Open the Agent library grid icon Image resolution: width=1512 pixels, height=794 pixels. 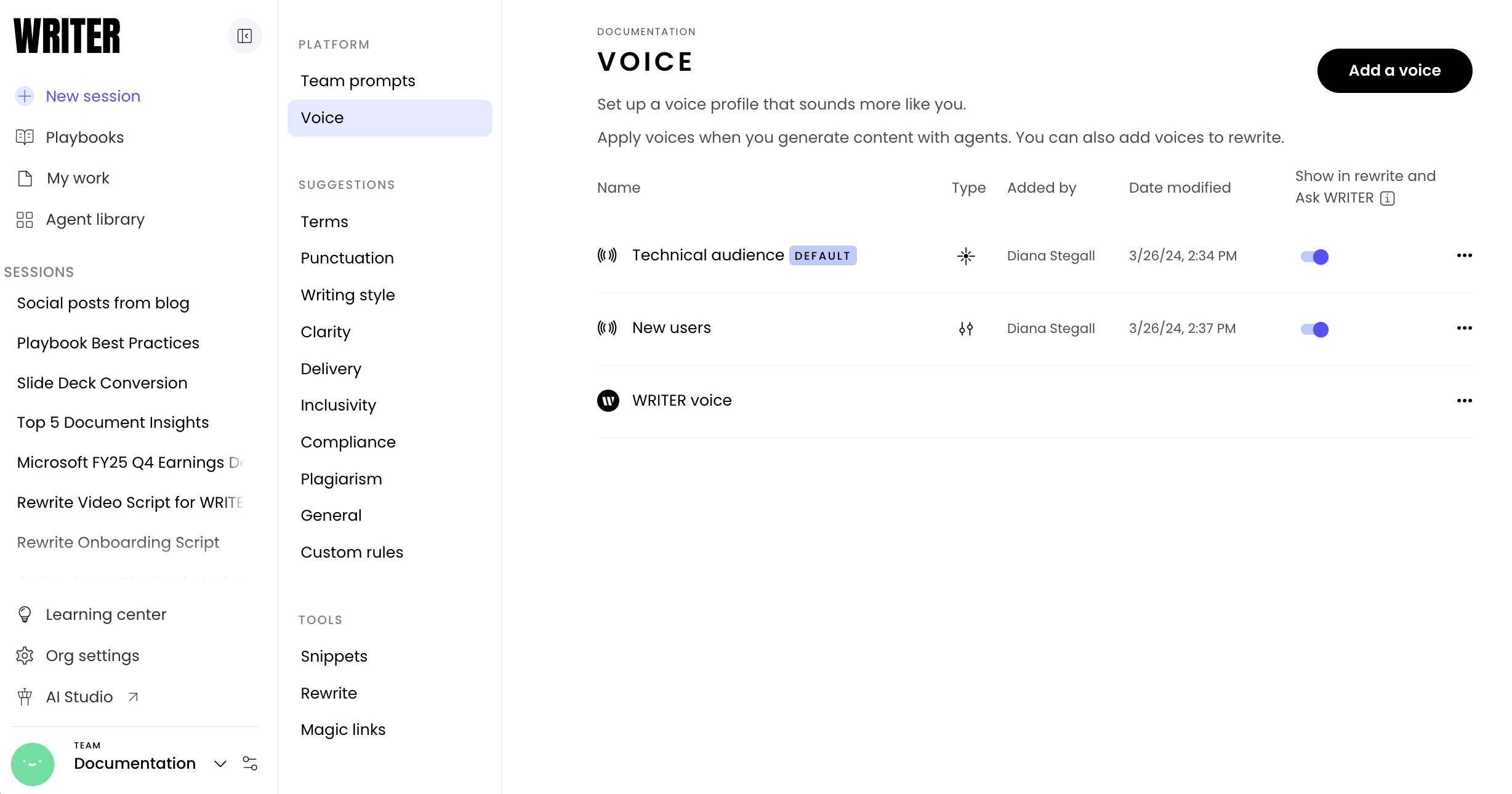point(25,220)
